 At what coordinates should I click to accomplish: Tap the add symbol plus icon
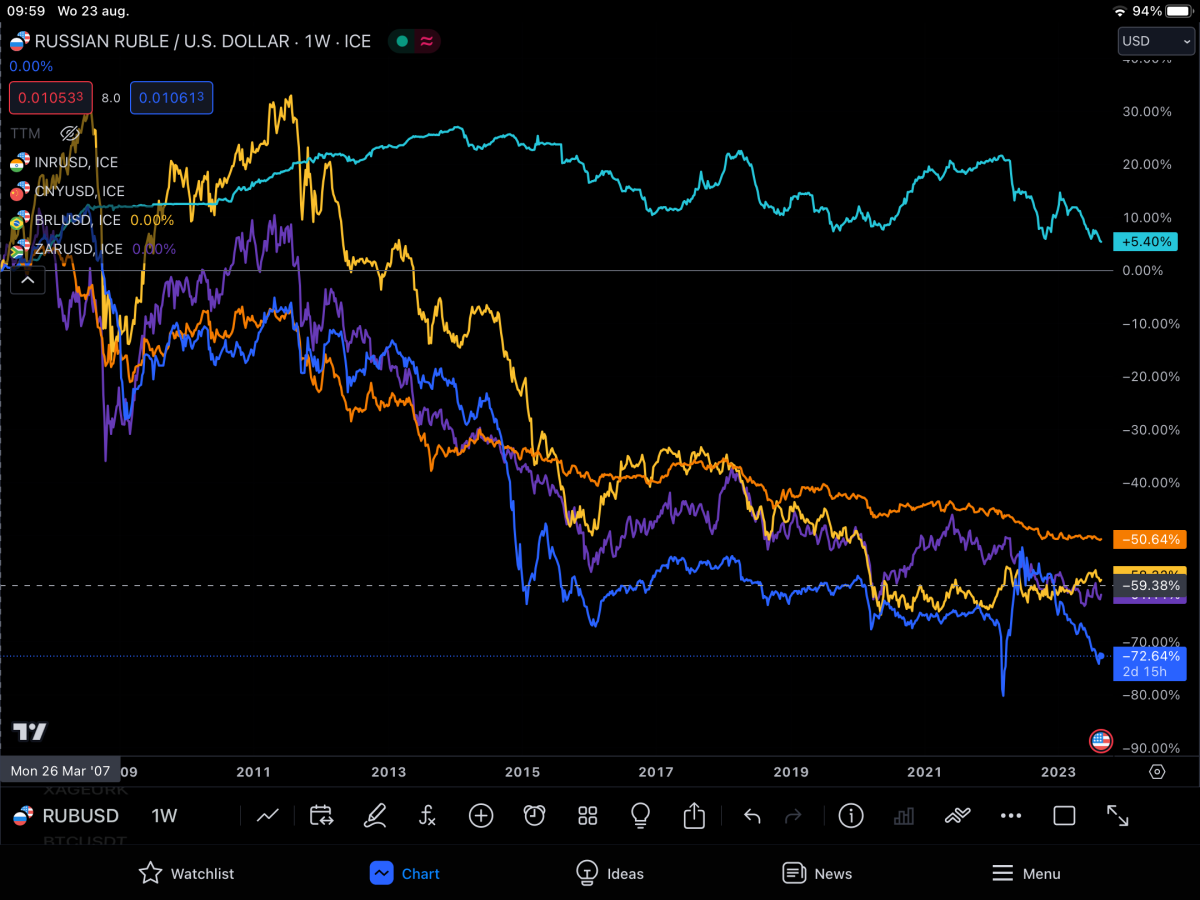pyautogui.click(x=481, y=816)
